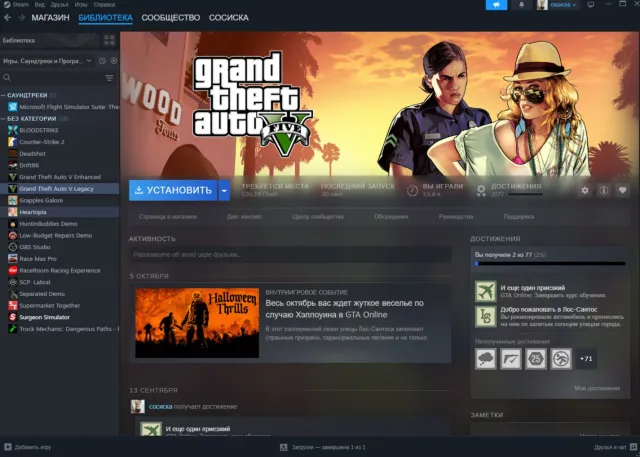Screen dimensions: 640x457
Task: Open the Вид menu
Action: point(40,4)
